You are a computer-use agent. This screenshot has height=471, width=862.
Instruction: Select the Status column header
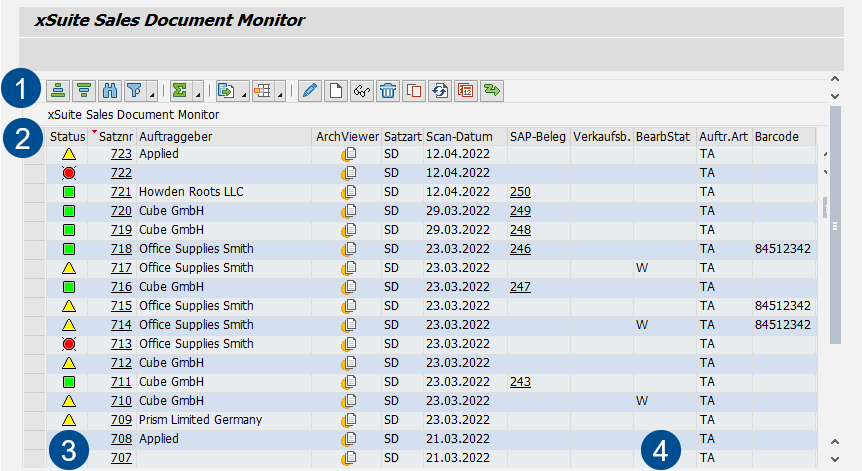[67, 137]
